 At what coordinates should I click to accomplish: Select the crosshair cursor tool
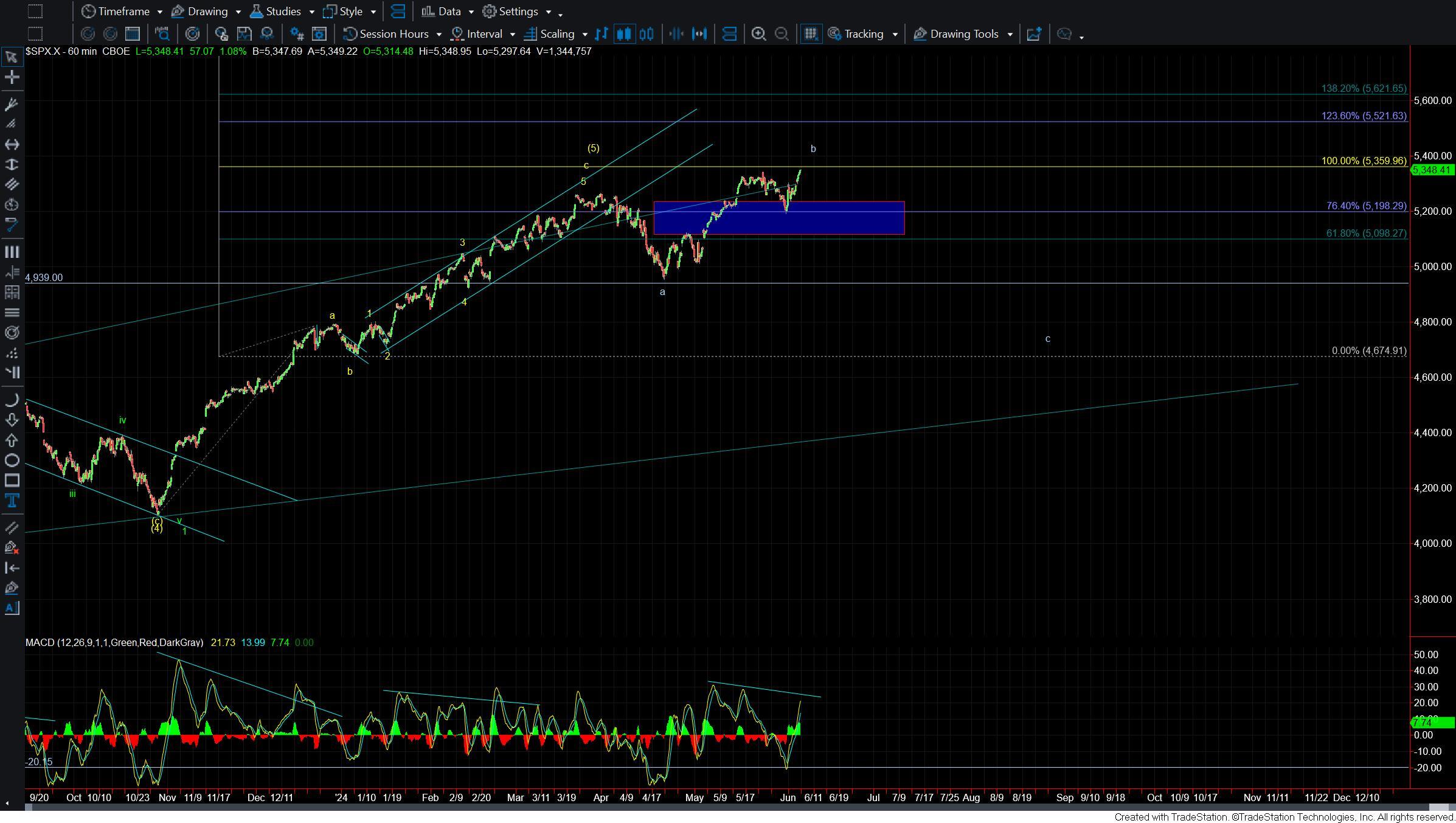click(x=11, y=77)
